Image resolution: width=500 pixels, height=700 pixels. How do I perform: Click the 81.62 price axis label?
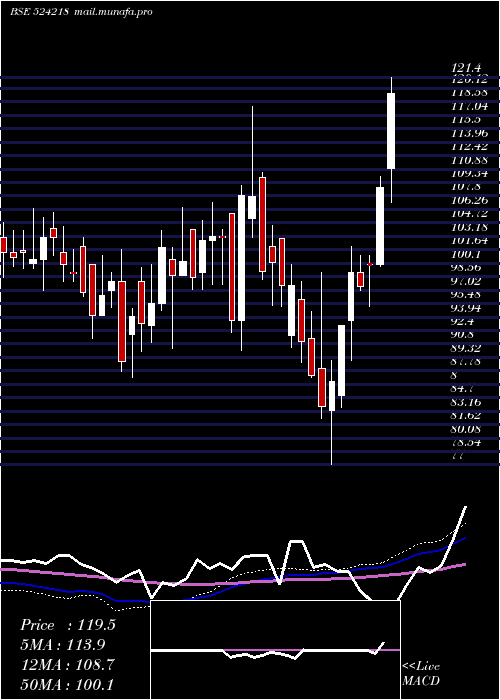coord(466,415)
